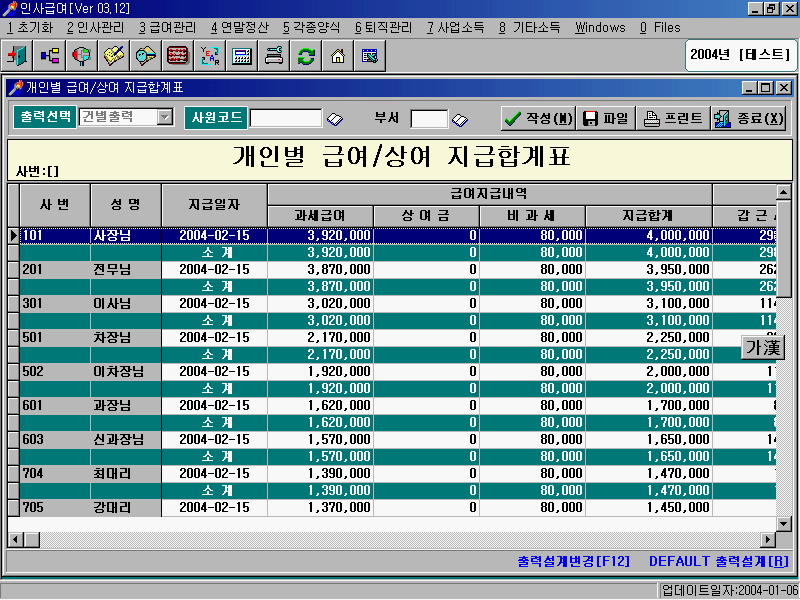Click the lookup icon next to 사원코드 field
Viewport: 800px width, 600px height.
tap(335, 119)
